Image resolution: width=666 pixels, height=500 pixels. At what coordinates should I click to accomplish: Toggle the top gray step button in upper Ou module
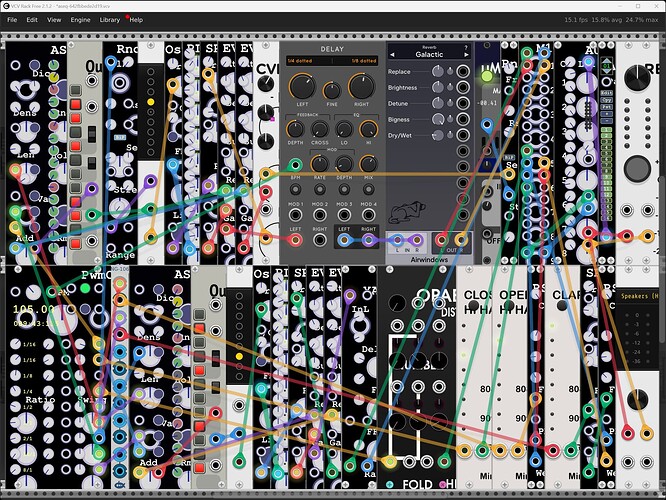pos(75,90)
